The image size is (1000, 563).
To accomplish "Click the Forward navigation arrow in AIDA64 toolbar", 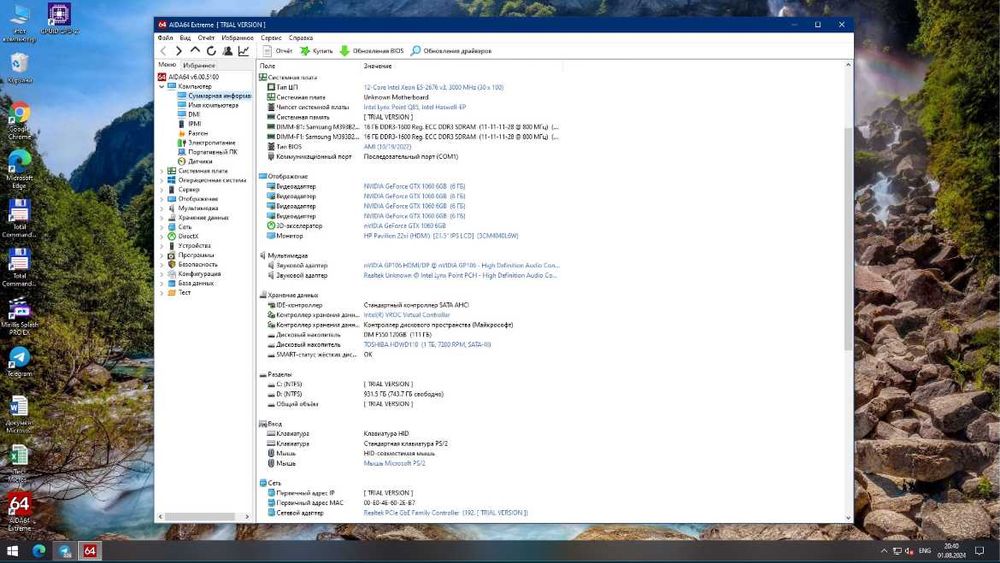I will pyautogui.click(x=179, y=51).
